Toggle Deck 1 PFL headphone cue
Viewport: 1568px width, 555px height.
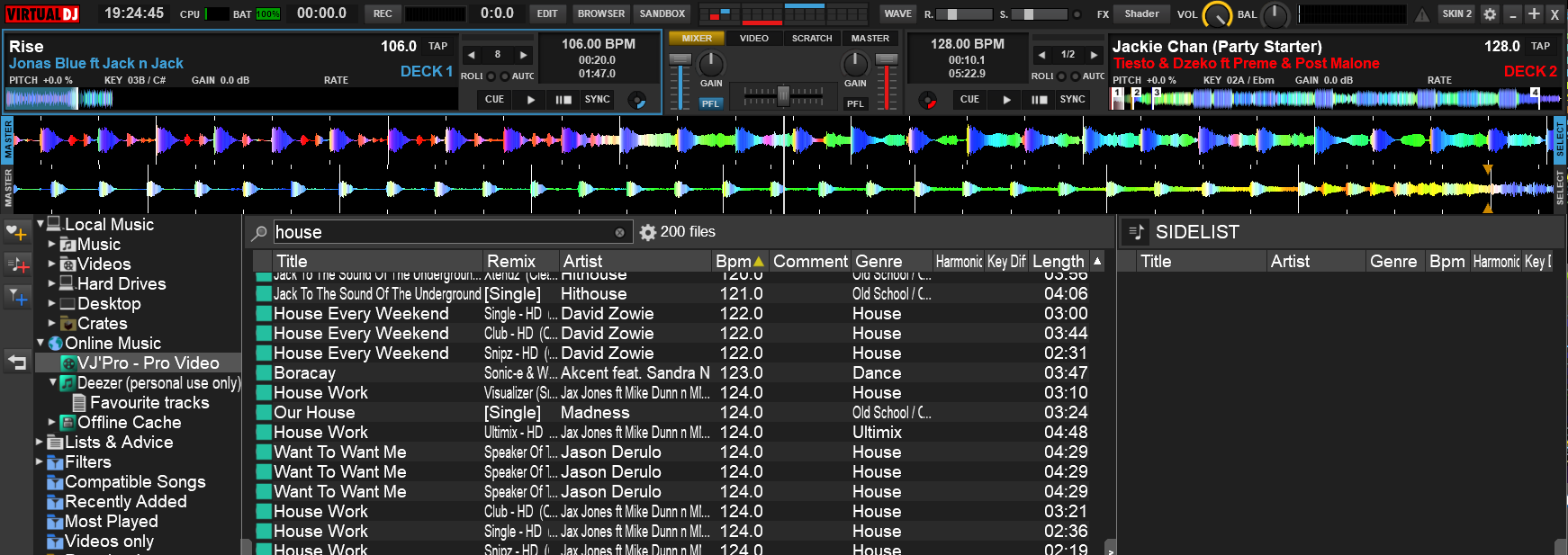pos(710,103)
